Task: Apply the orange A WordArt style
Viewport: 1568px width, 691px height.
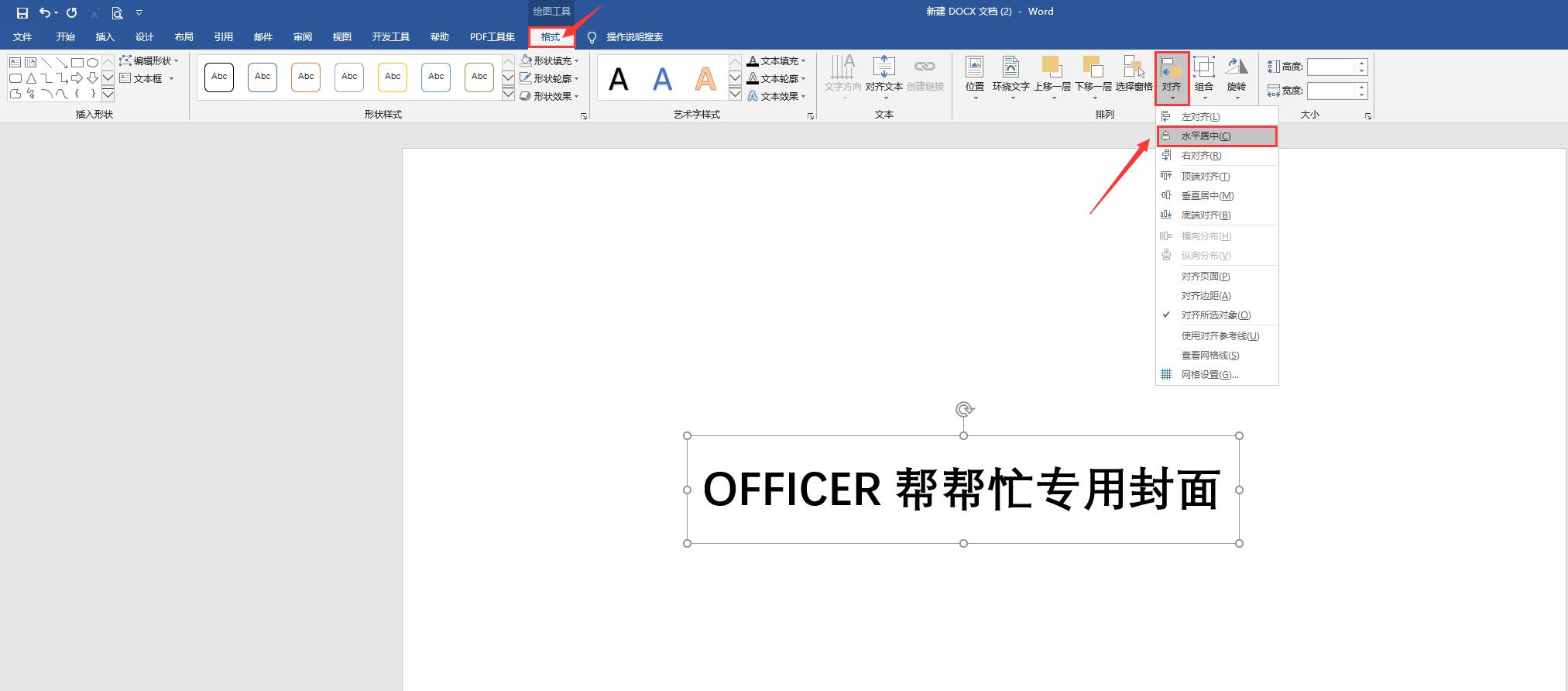Action: (705, 78)
